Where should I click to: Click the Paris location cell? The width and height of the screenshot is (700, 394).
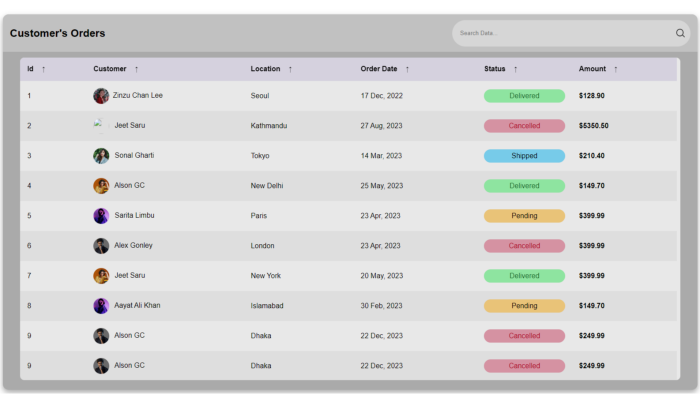258,216
